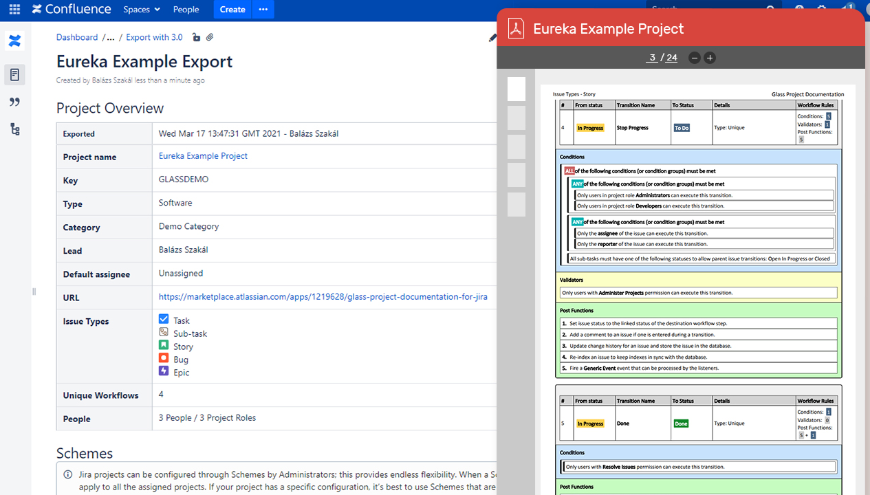This screenshot has width=870, height=495.
Task: Select the fourth PDF page thumbnail
Action: coord(517,175)
